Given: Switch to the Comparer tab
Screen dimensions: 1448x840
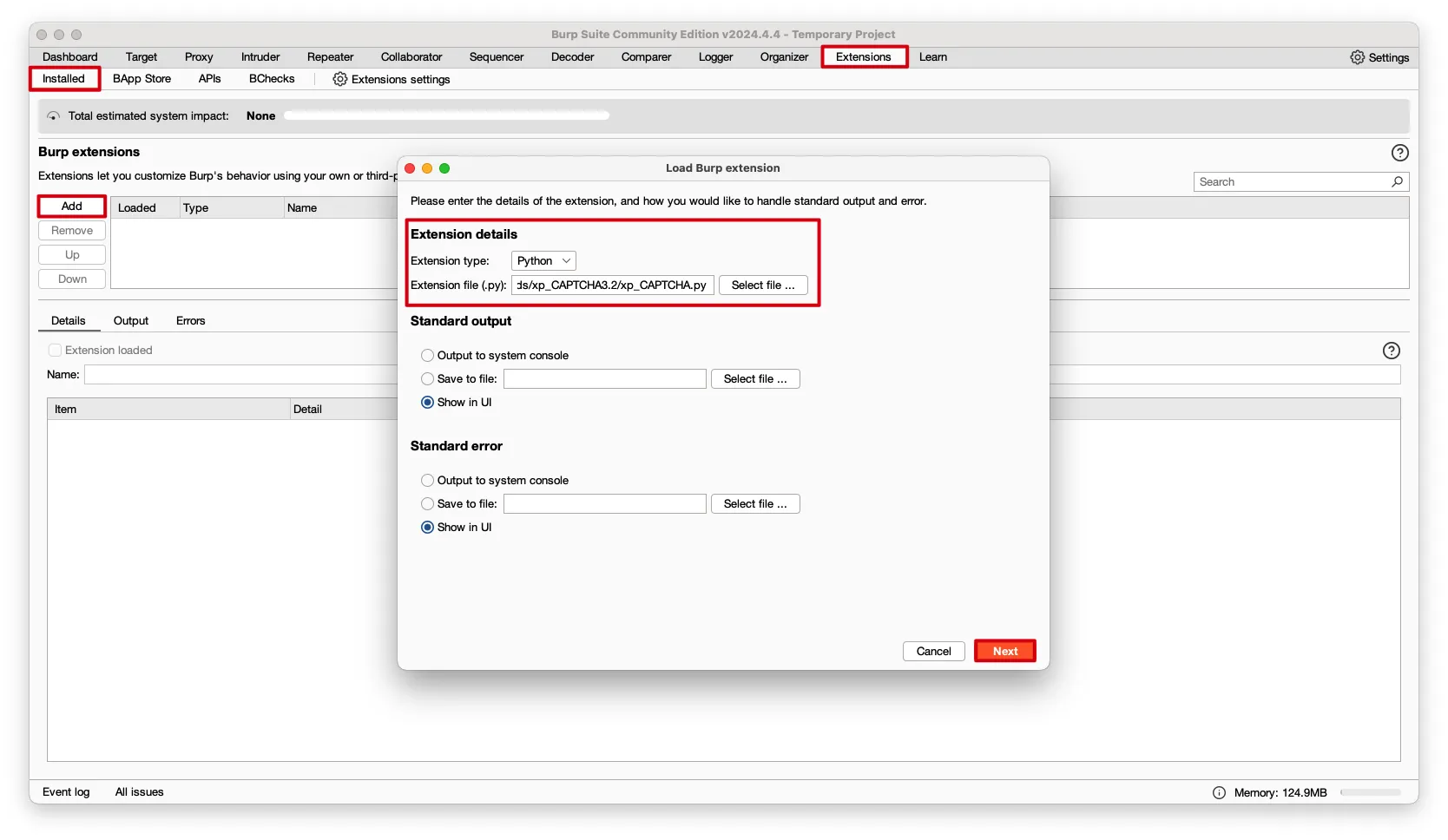Looking at the screenshot, I should point(647,57).
